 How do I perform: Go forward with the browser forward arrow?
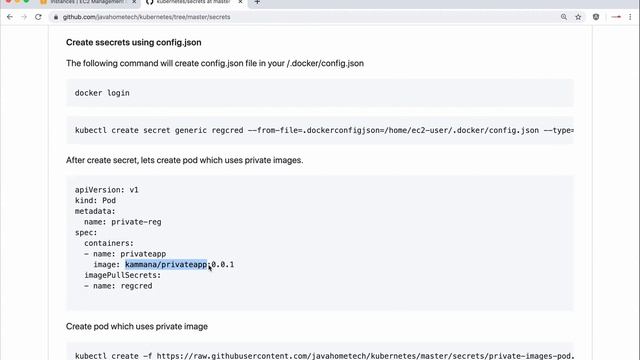pyautogui.click(x=24, y=17)
